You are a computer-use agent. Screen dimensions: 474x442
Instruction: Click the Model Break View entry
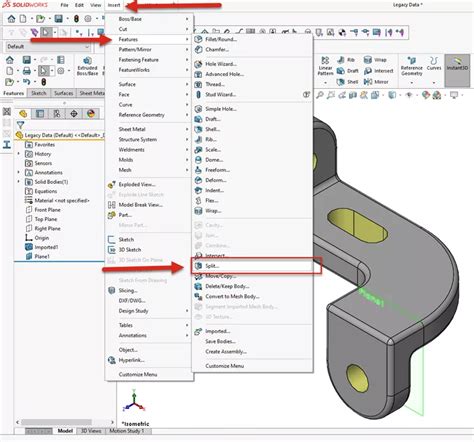[149, 205]
